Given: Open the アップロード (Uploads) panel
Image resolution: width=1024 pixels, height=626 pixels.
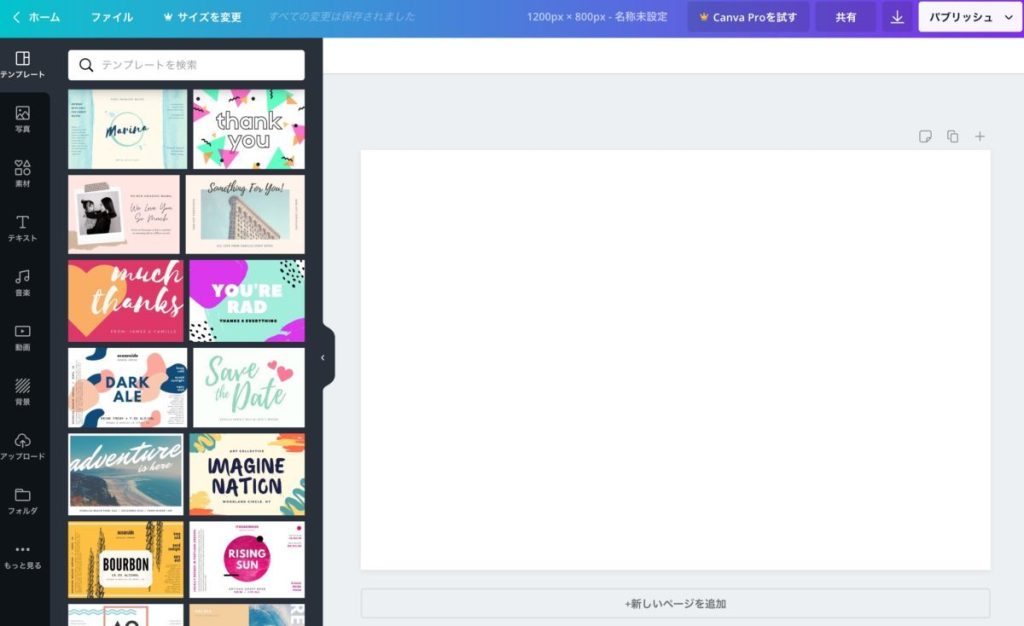Looking at the screenshot, I should coord(23,446).
